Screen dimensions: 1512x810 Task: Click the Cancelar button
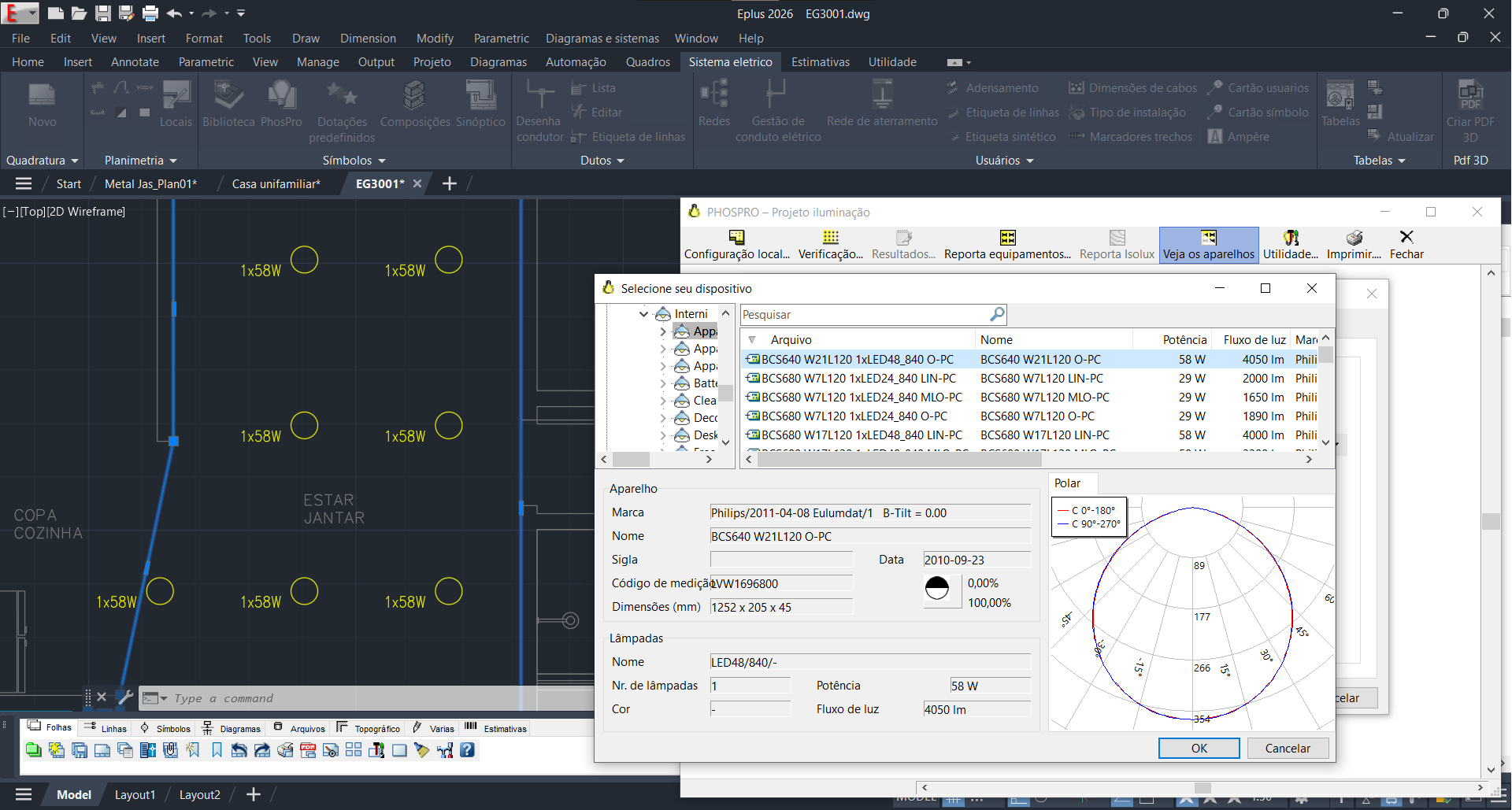click(x=1288, y=749)
